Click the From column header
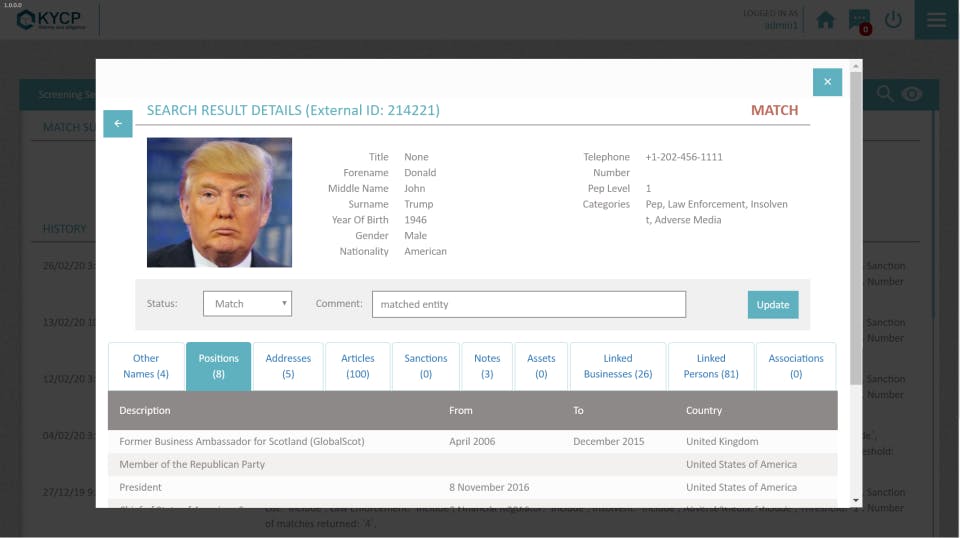Viewport: 960px width, 538px height. [460, 410]
